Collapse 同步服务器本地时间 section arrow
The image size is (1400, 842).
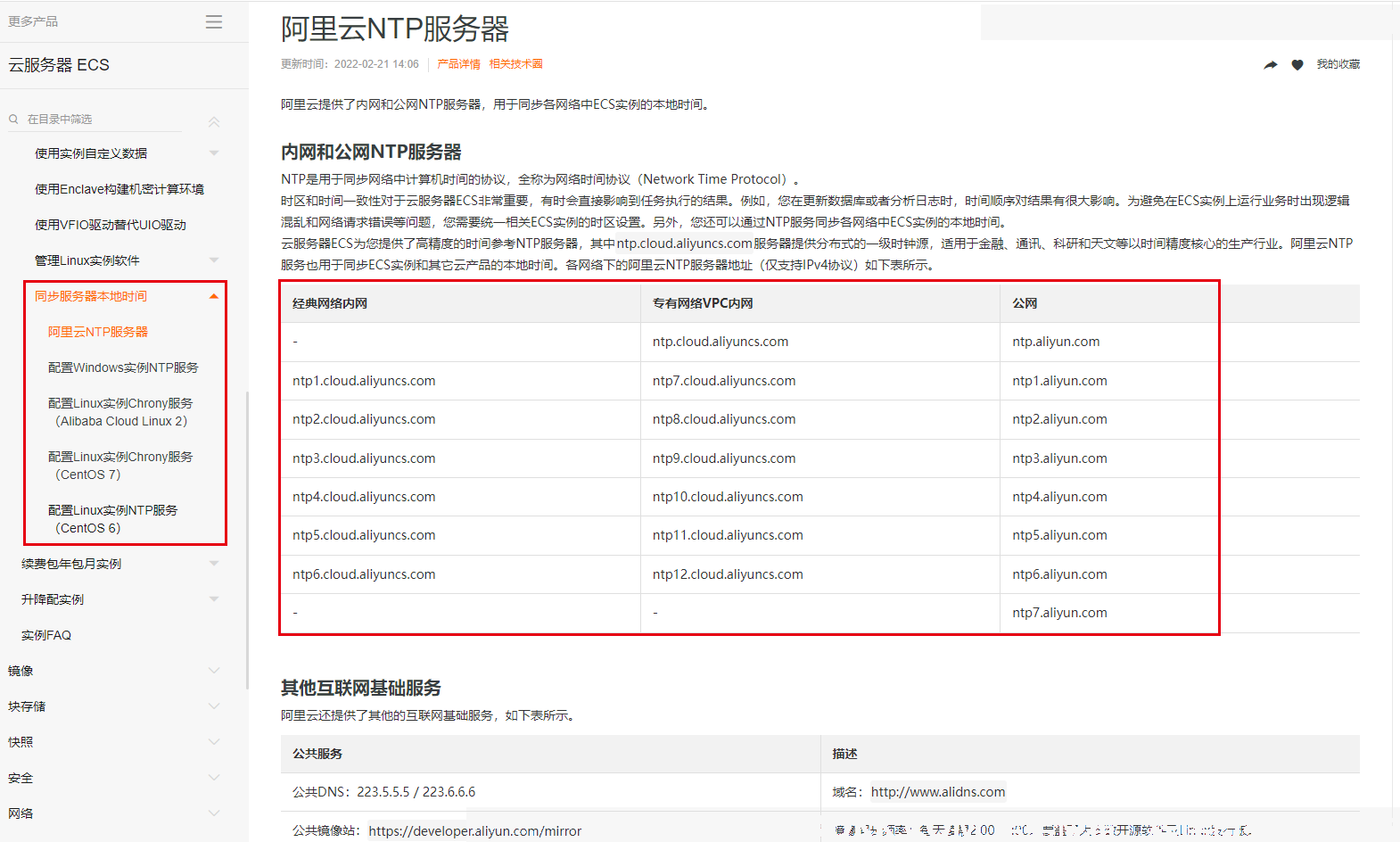click(214, 296)
